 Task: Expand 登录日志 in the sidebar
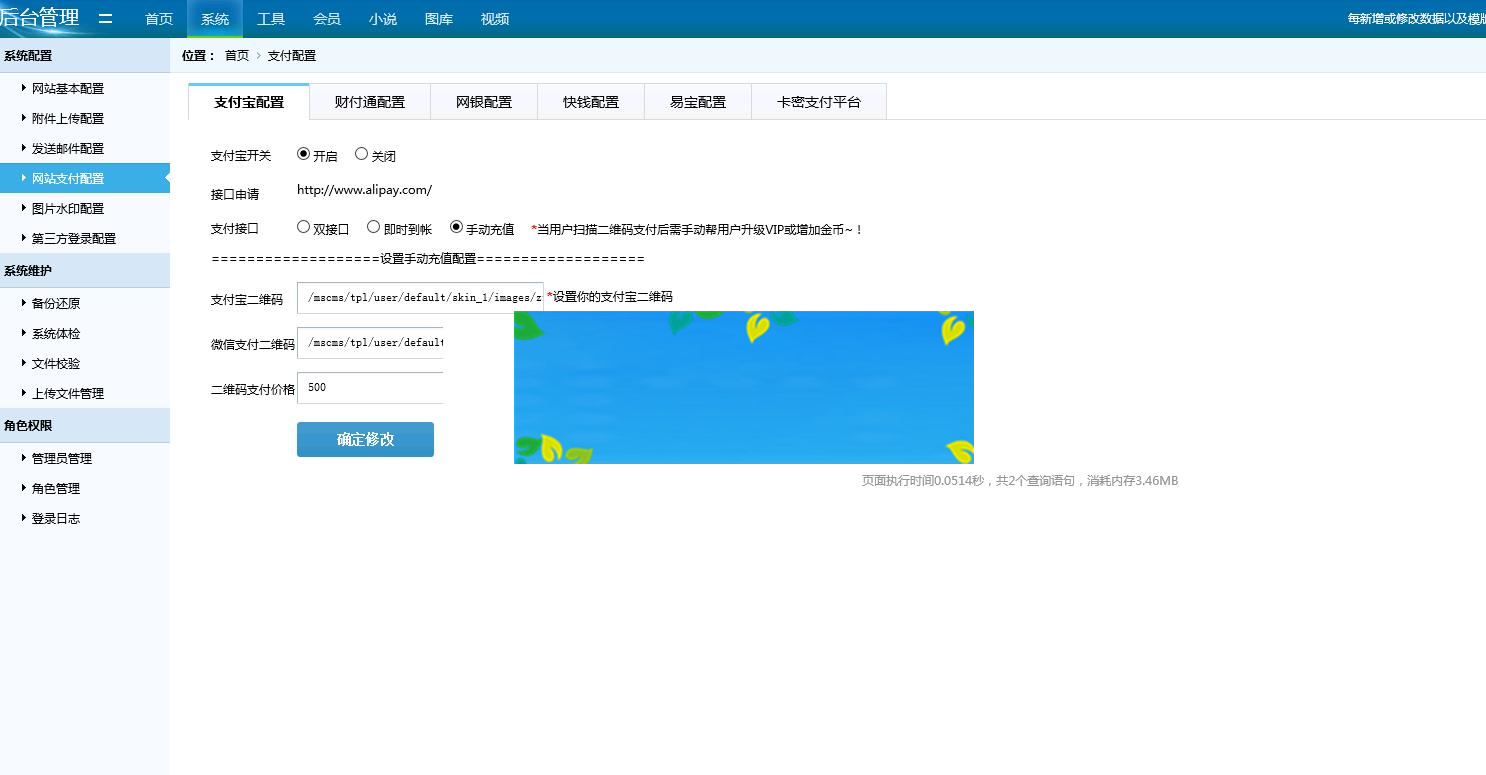55,518
